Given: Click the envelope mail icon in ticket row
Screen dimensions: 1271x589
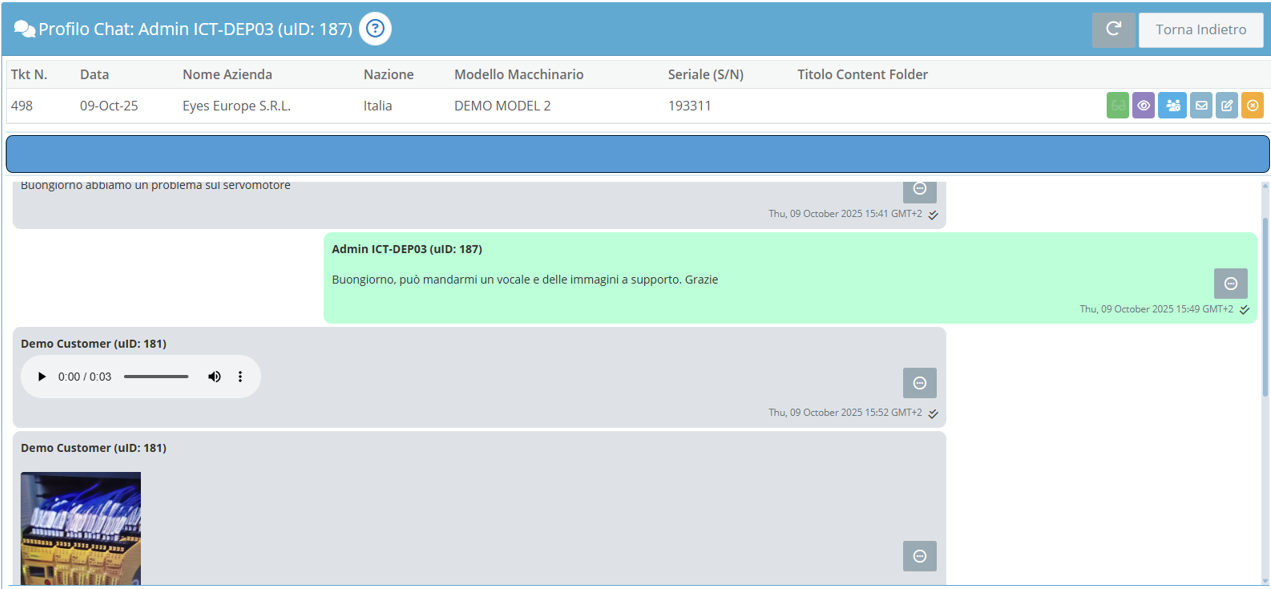Looking at the screenshot, I should click(1201, 105).
